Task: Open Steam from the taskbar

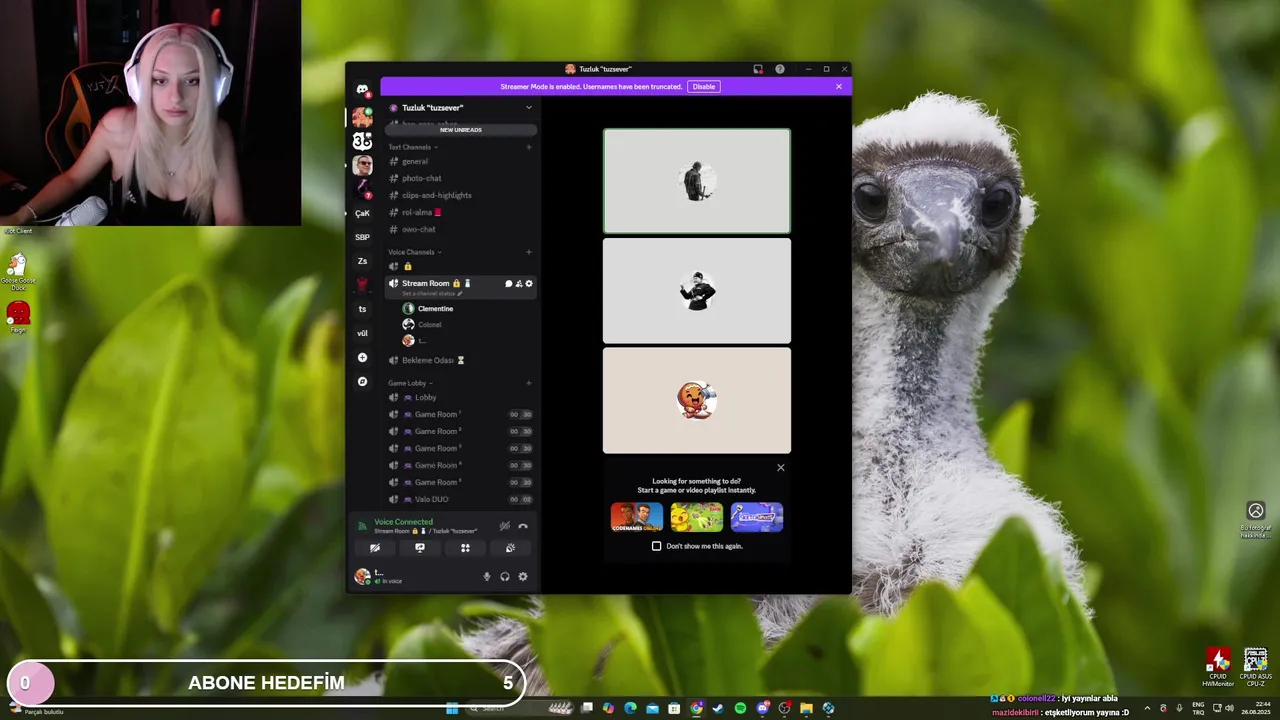Action: pyautogui.click(x=718, y=708)
